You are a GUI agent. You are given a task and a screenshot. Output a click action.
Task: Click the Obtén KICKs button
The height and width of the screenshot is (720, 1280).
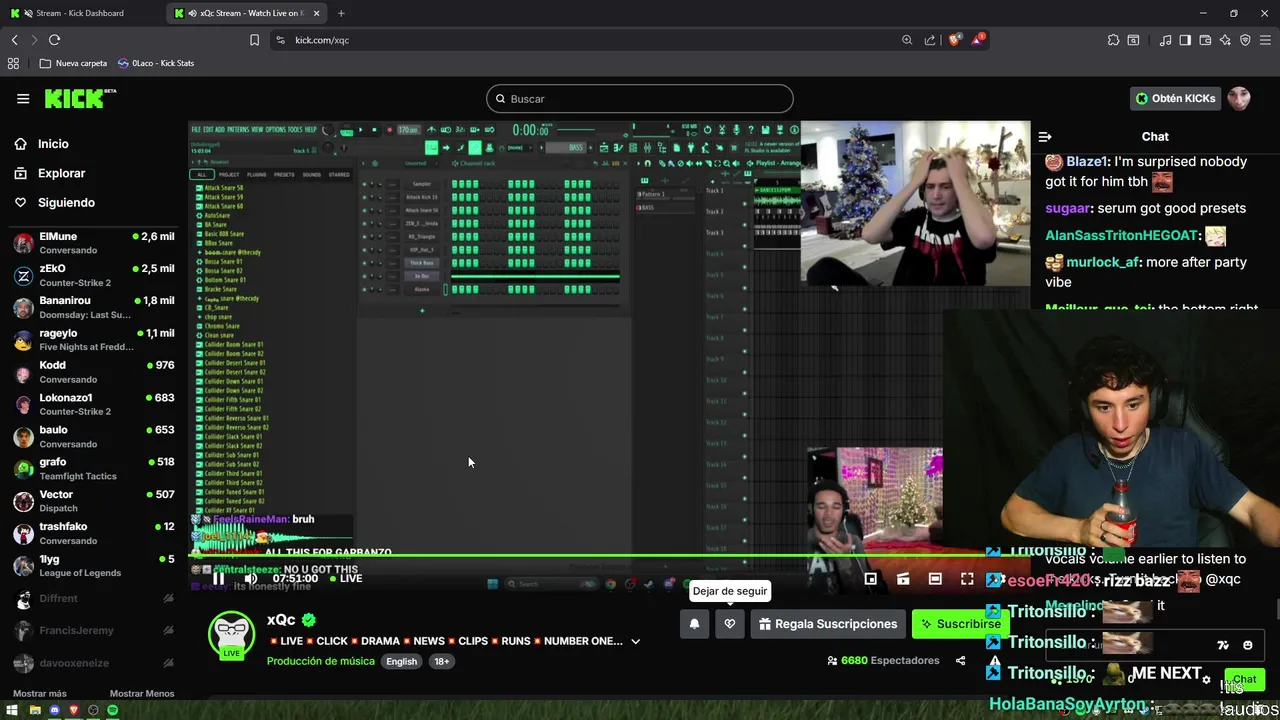[1175, 98]
